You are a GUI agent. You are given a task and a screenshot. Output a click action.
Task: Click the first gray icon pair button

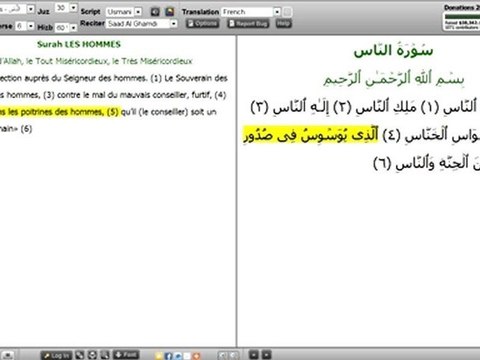coord(224,356)
